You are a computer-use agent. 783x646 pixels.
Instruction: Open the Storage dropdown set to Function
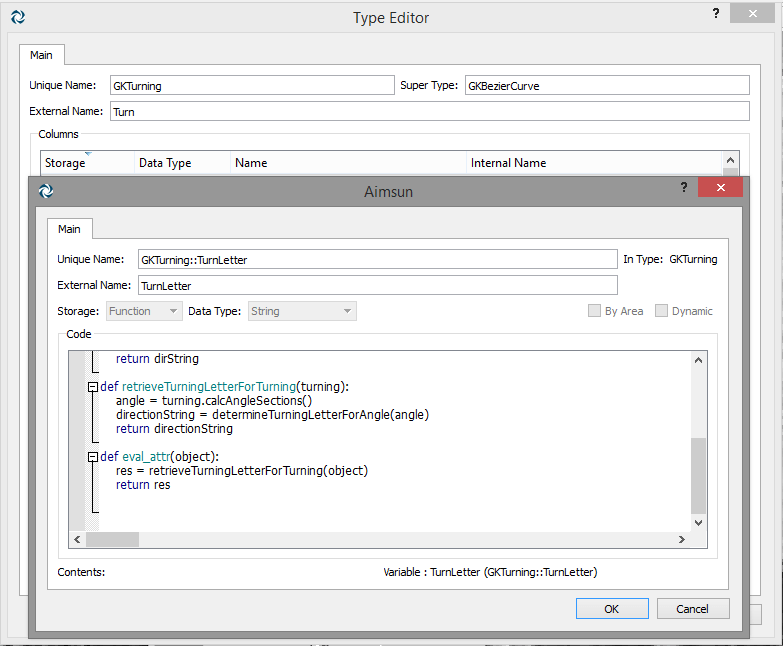pos(144,311)
